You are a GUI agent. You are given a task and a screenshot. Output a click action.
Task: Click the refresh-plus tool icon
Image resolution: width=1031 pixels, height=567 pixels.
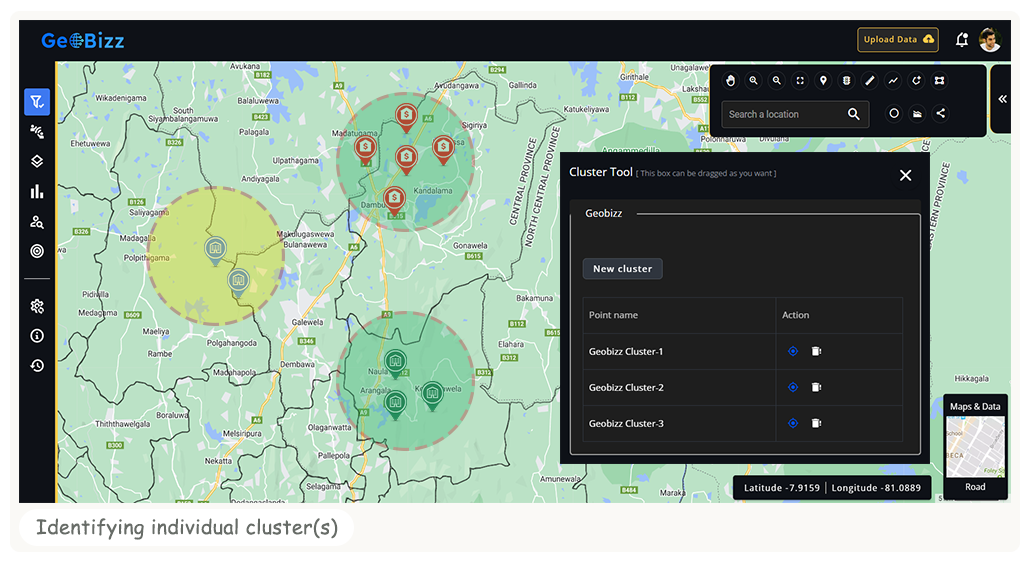(916, 80)
